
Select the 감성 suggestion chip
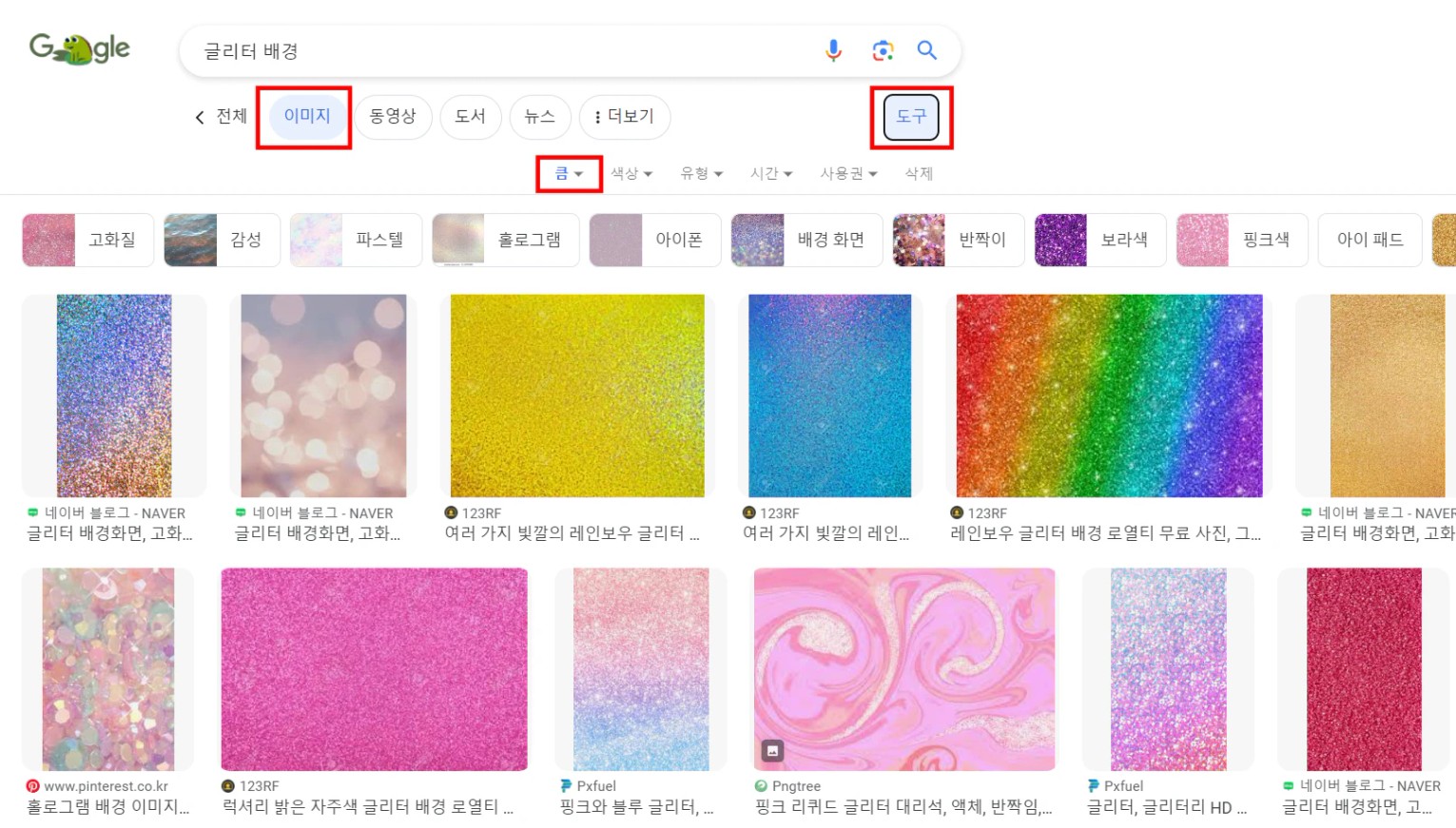point(222,240)
